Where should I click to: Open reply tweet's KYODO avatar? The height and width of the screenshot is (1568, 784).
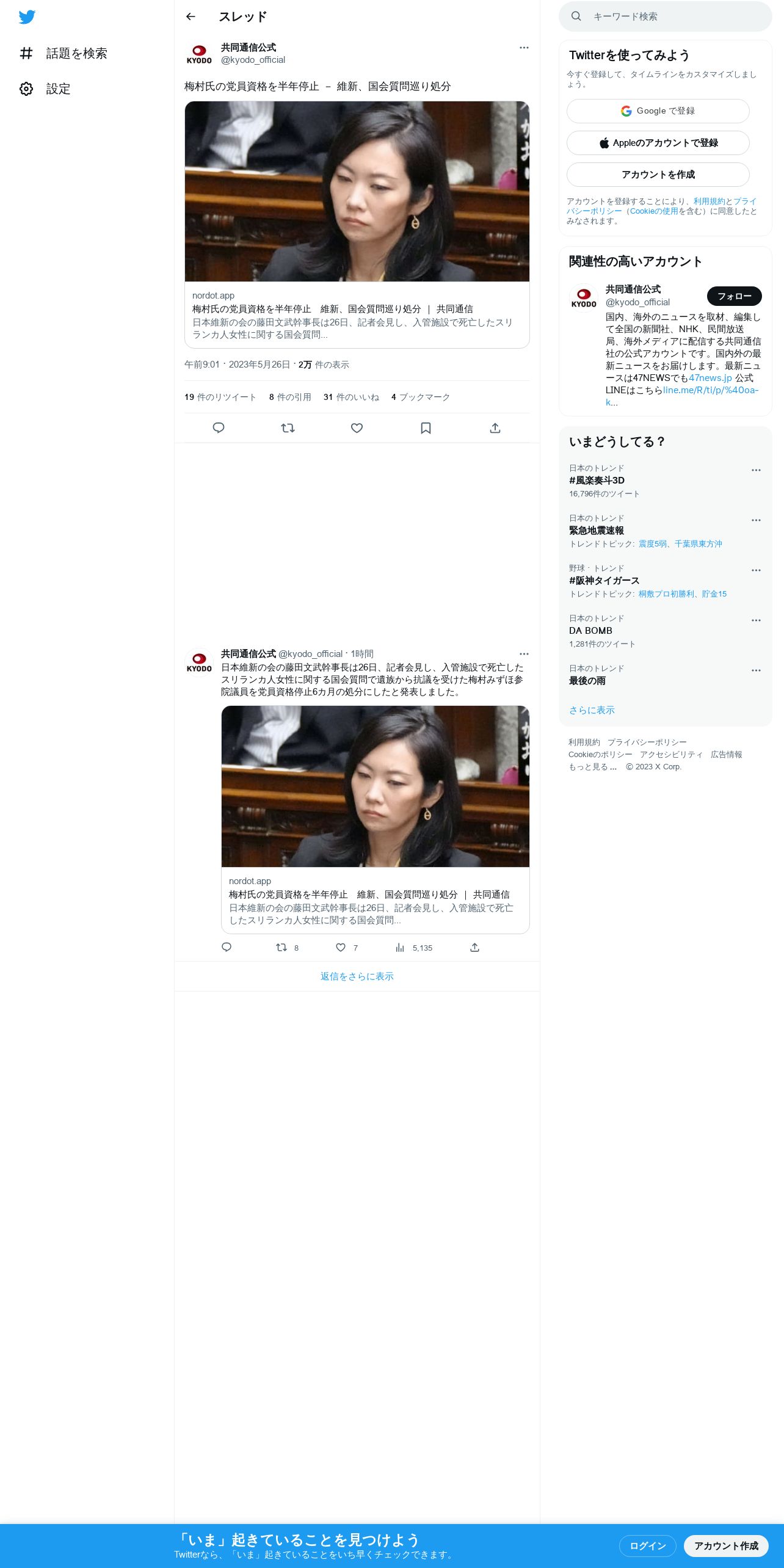click(199, 662)
